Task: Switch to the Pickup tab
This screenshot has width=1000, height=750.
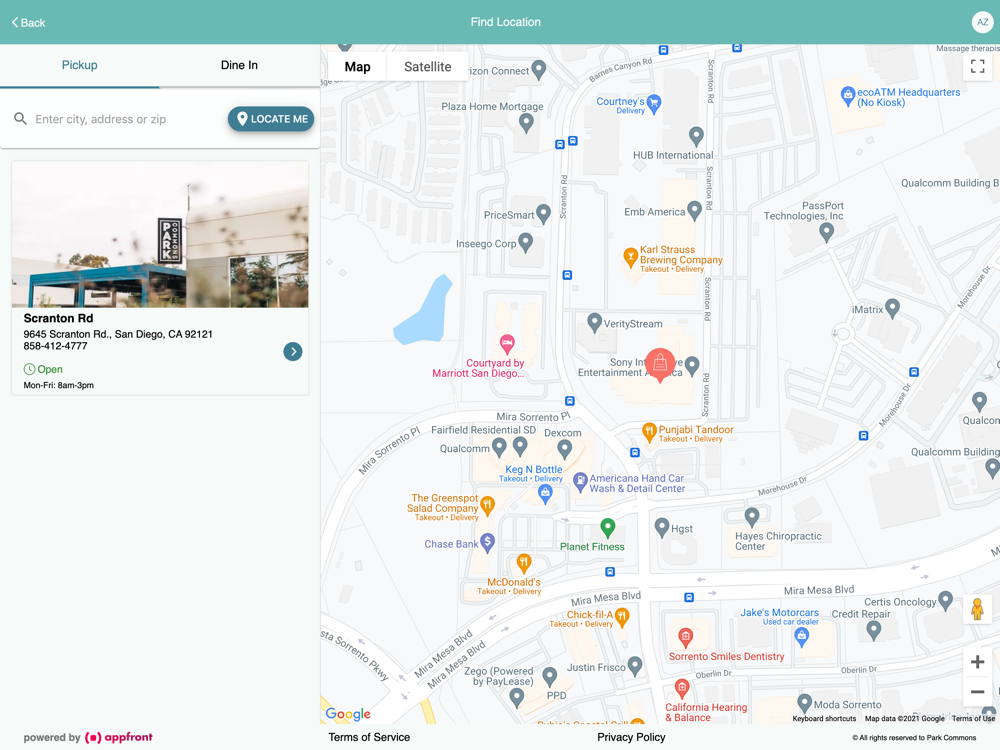Action: click(x=80, y=65)
